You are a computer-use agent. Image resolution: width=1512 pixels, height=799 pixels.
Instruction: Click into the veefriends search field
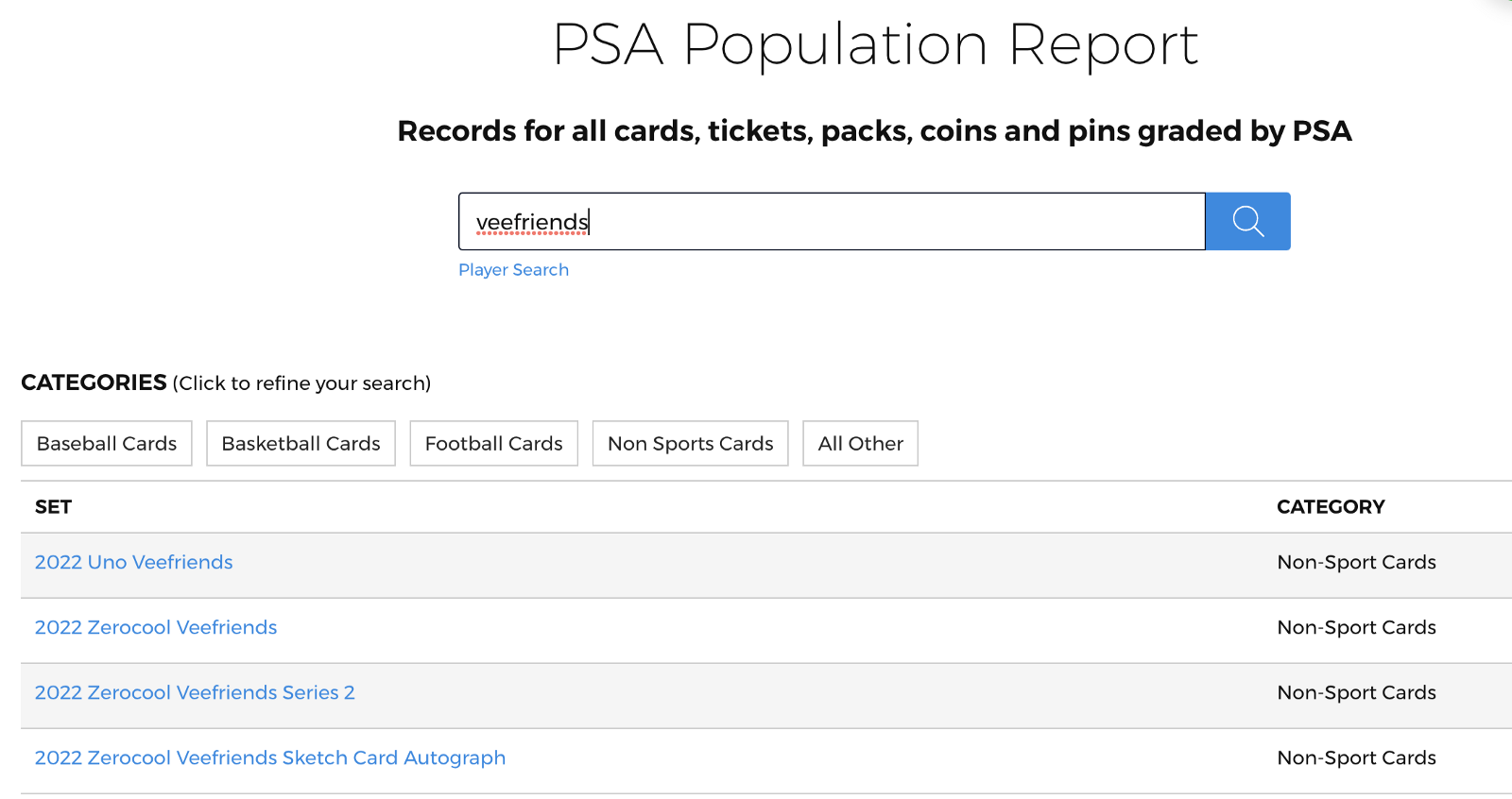(x=832, y=221)
